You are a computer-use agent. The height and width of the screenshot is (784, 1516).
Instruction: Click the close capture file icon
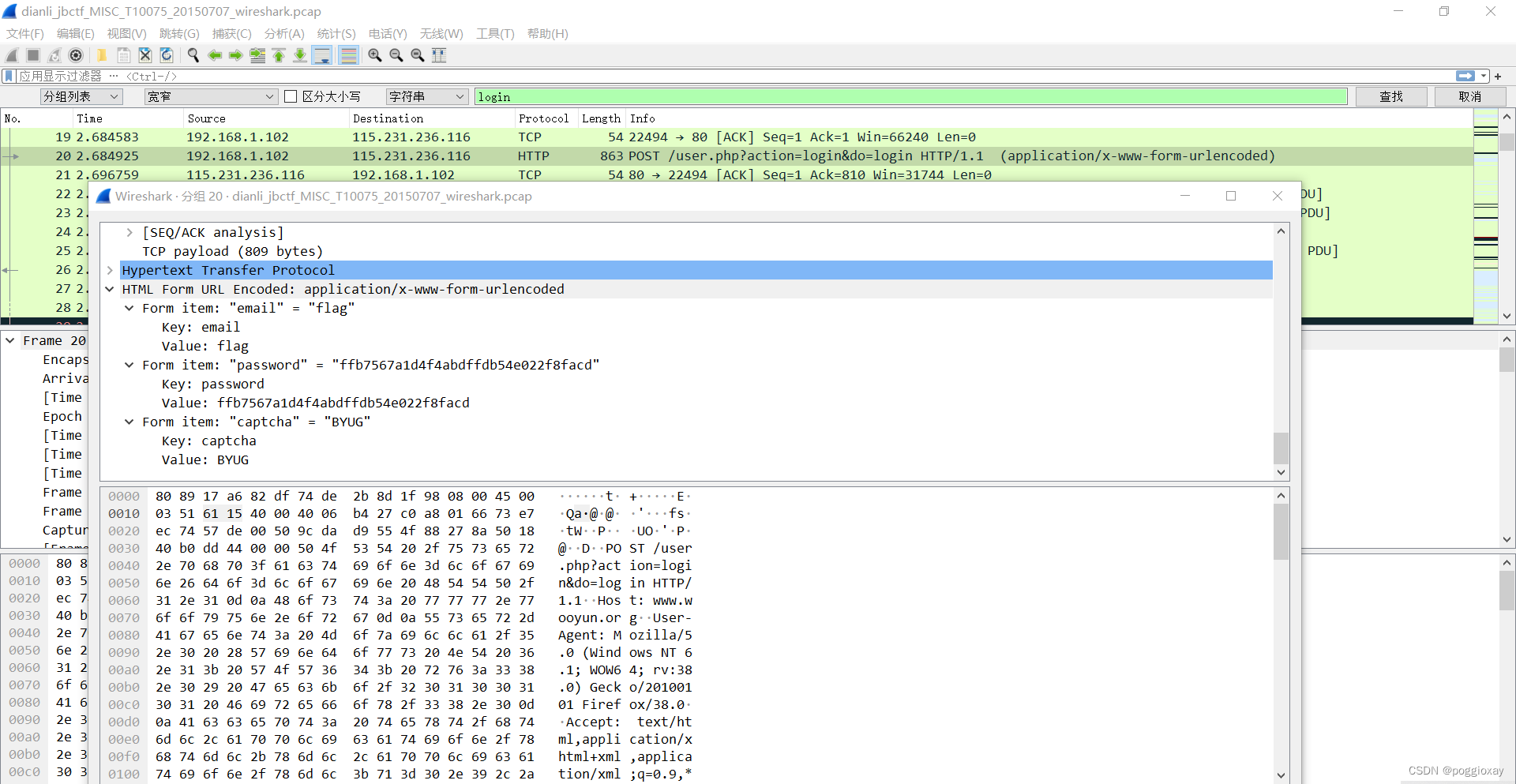pyautogui.click(x=145, y=55)
